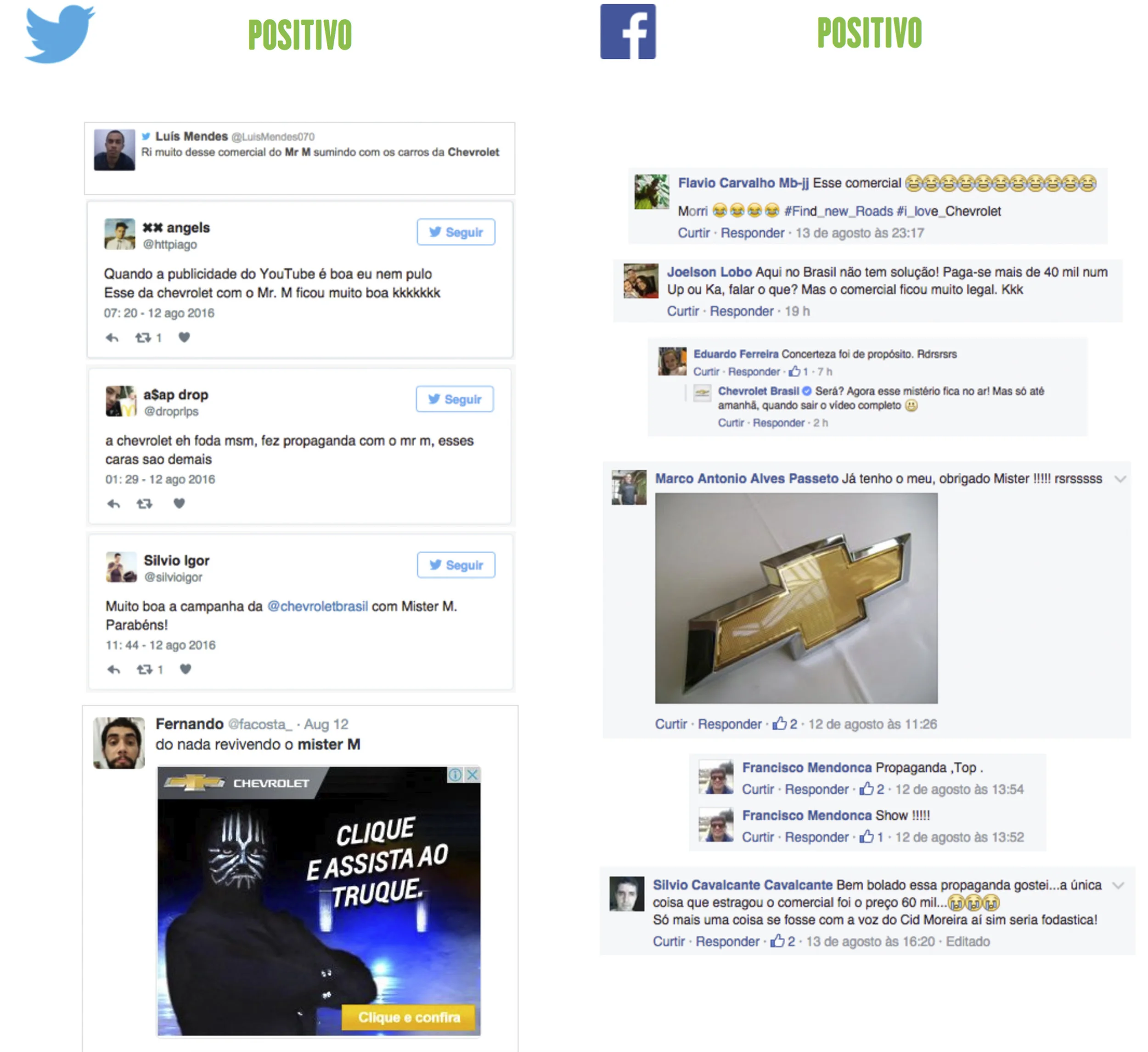Open the Chevrolet emblem photo thumbnail

pyautogui.click(x=796, y=599)
